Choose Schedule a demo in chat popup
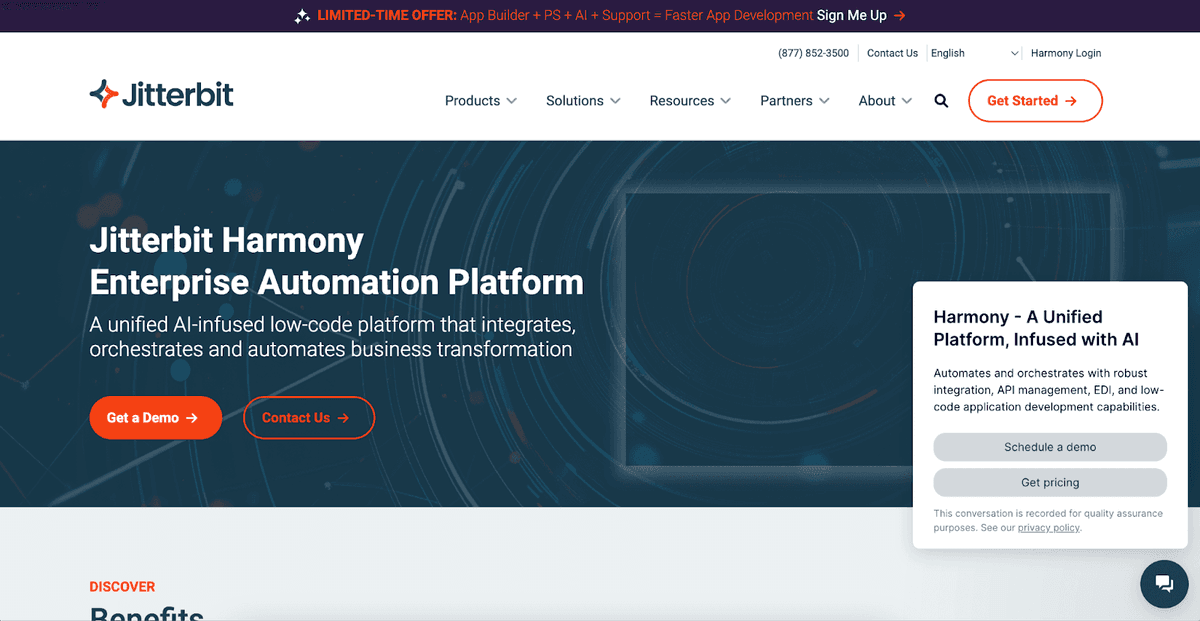The image size is (1200, 621). (1050, 447)
